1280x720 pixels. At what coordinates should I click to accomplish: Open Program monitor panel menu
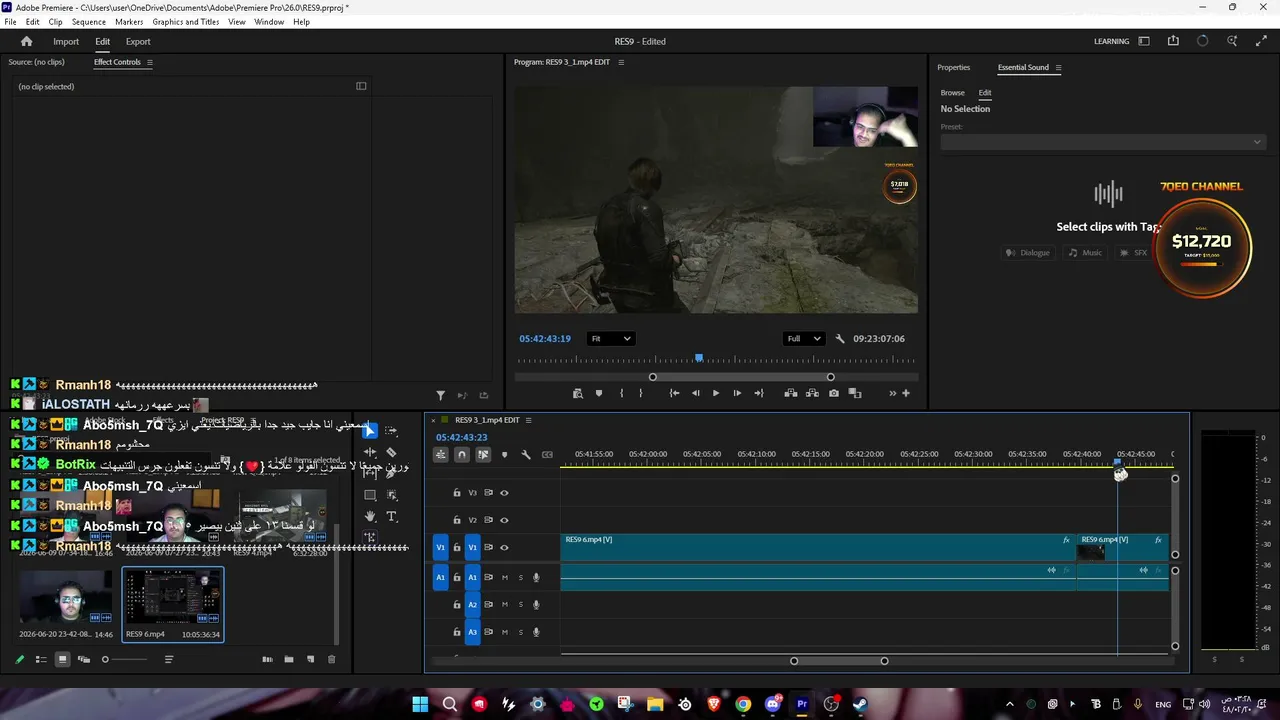tap(621, 62)
